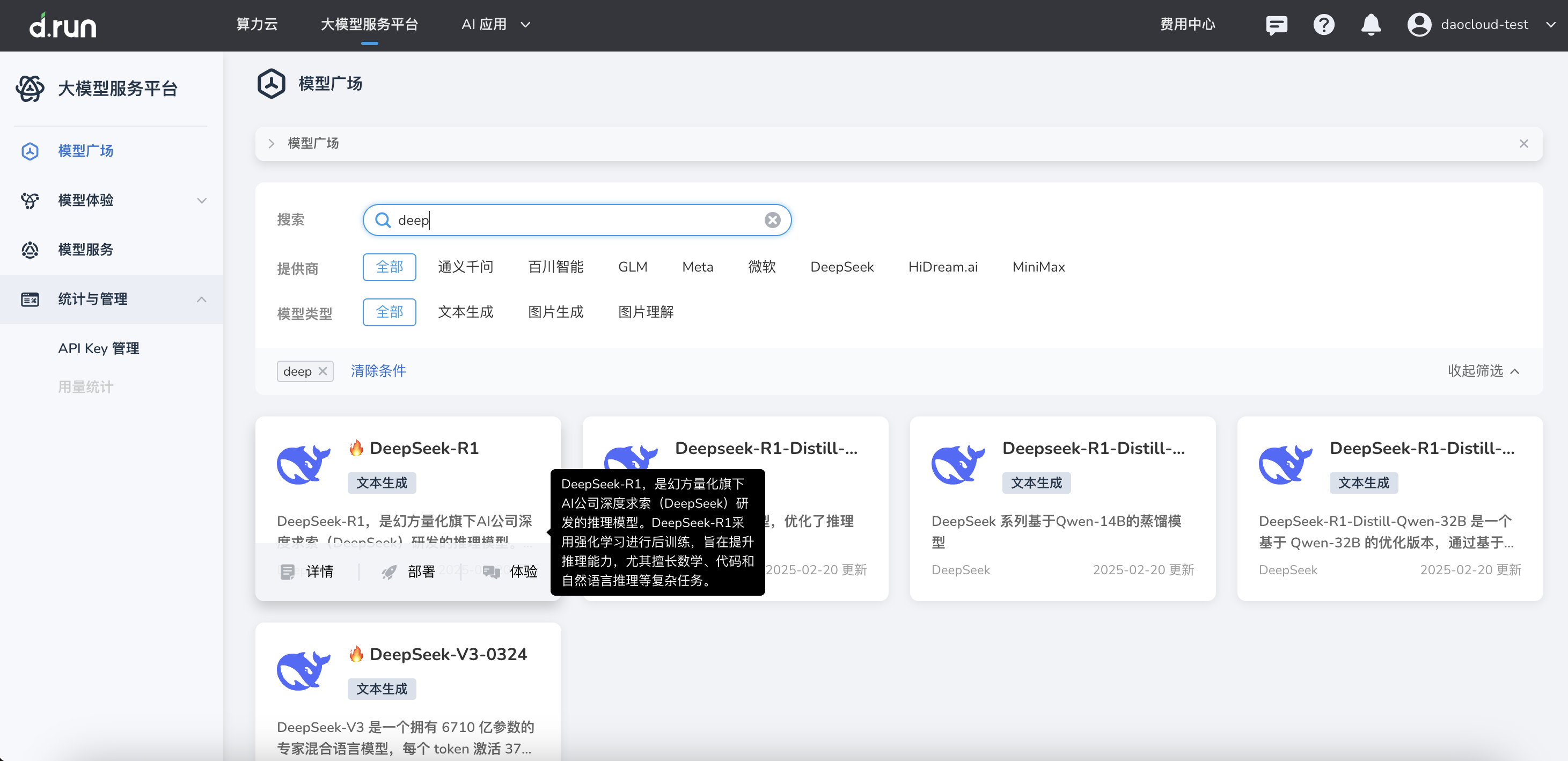The width and height of the screenshot is (1568, 761).
Task: Click the 模型服务 sidebar icon
Action: [x=30, y=250]
